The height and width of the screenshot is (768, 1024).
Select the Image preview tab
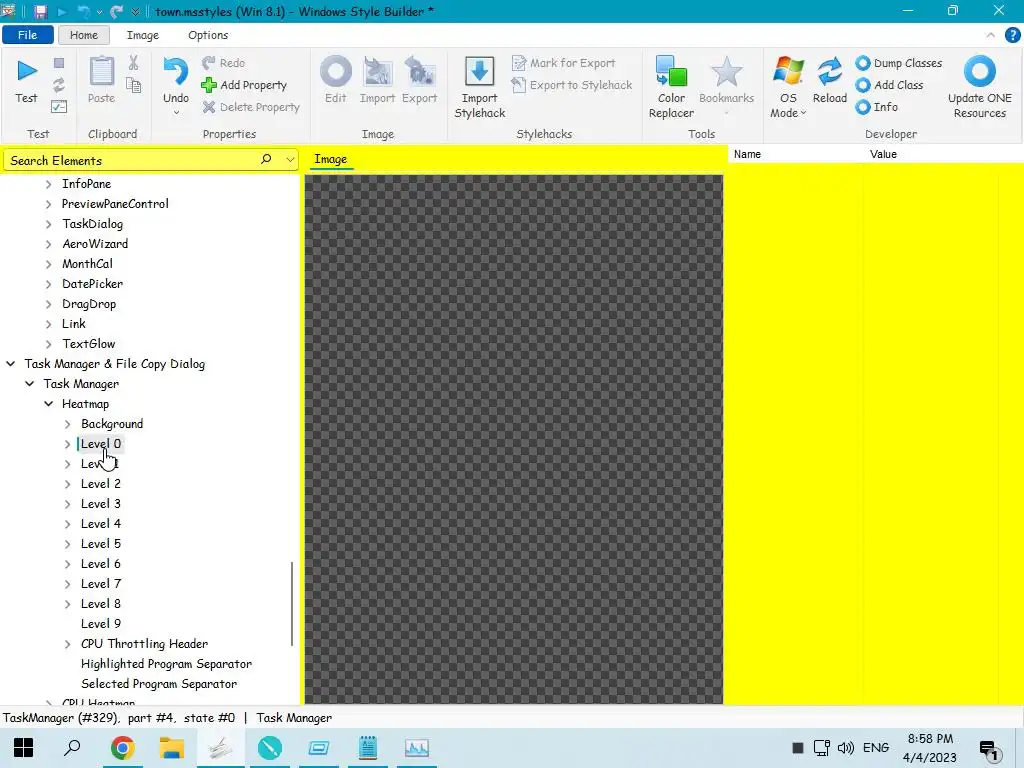tap(330, 159)
